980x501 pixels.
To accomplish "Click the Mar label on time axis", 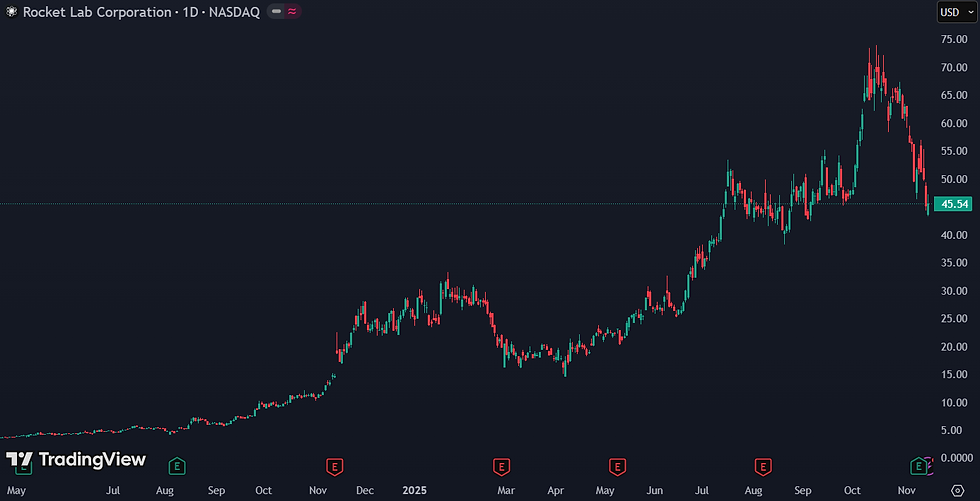I will coord(506,490).
